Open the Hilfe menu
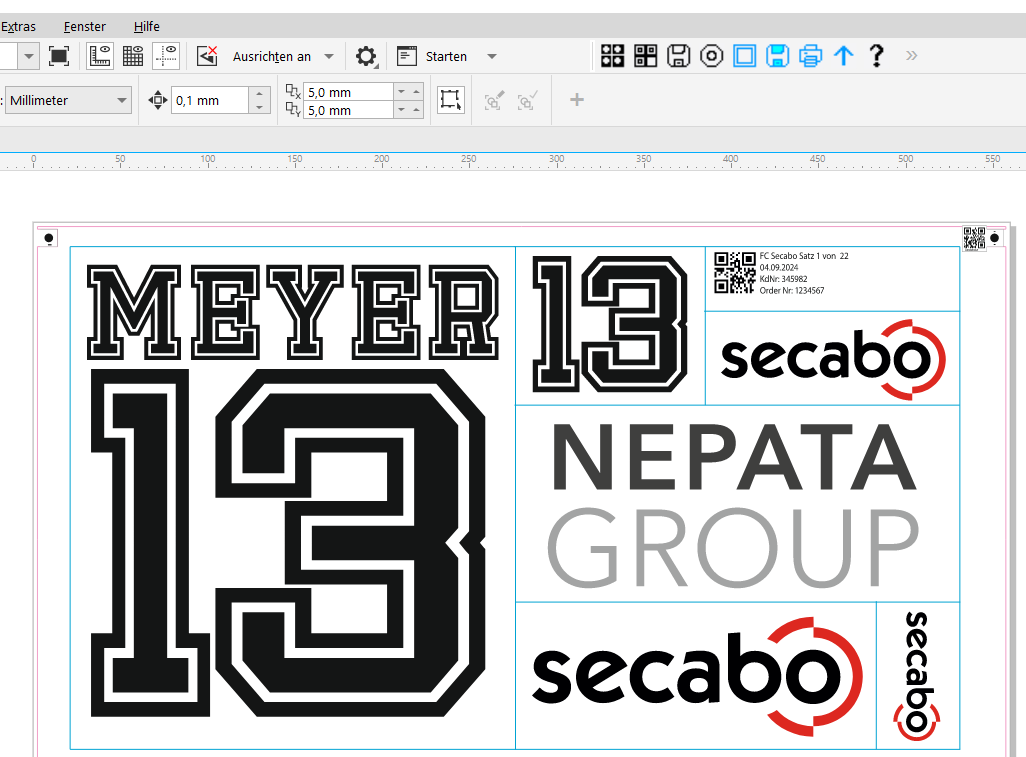This screenshot has height=757, width=1026. click(x=146, y=26)
